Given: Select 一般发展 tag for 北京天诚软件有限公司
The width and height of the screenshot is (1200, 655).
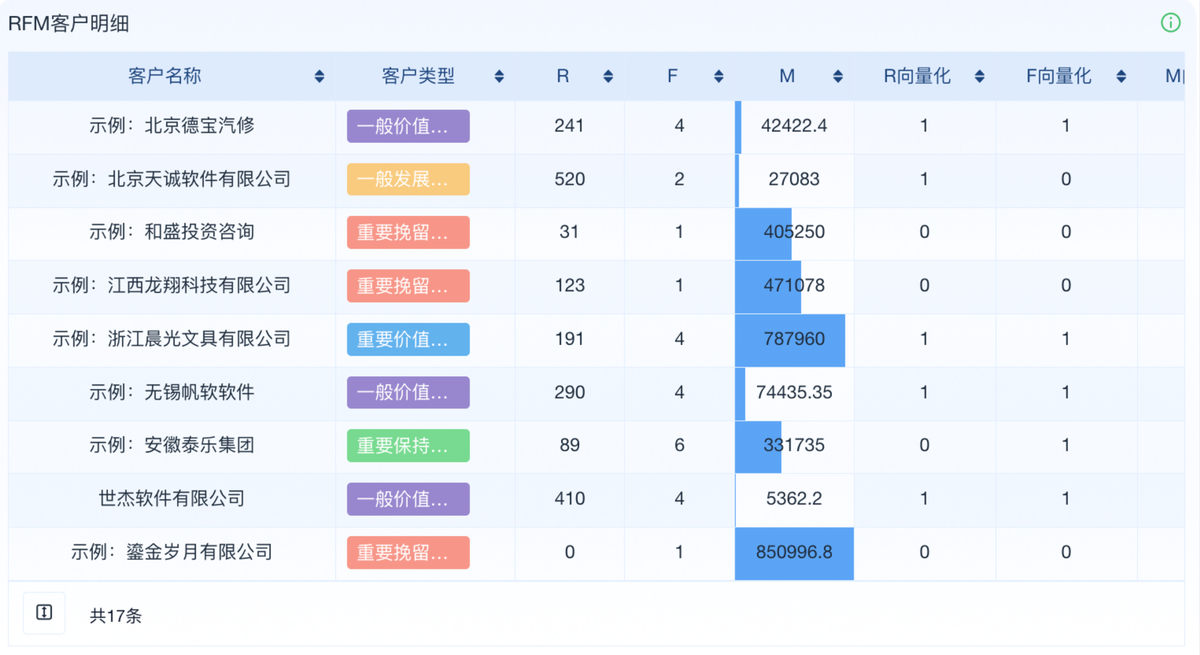Looking at the screenshot, I should [x=408, y=180].
